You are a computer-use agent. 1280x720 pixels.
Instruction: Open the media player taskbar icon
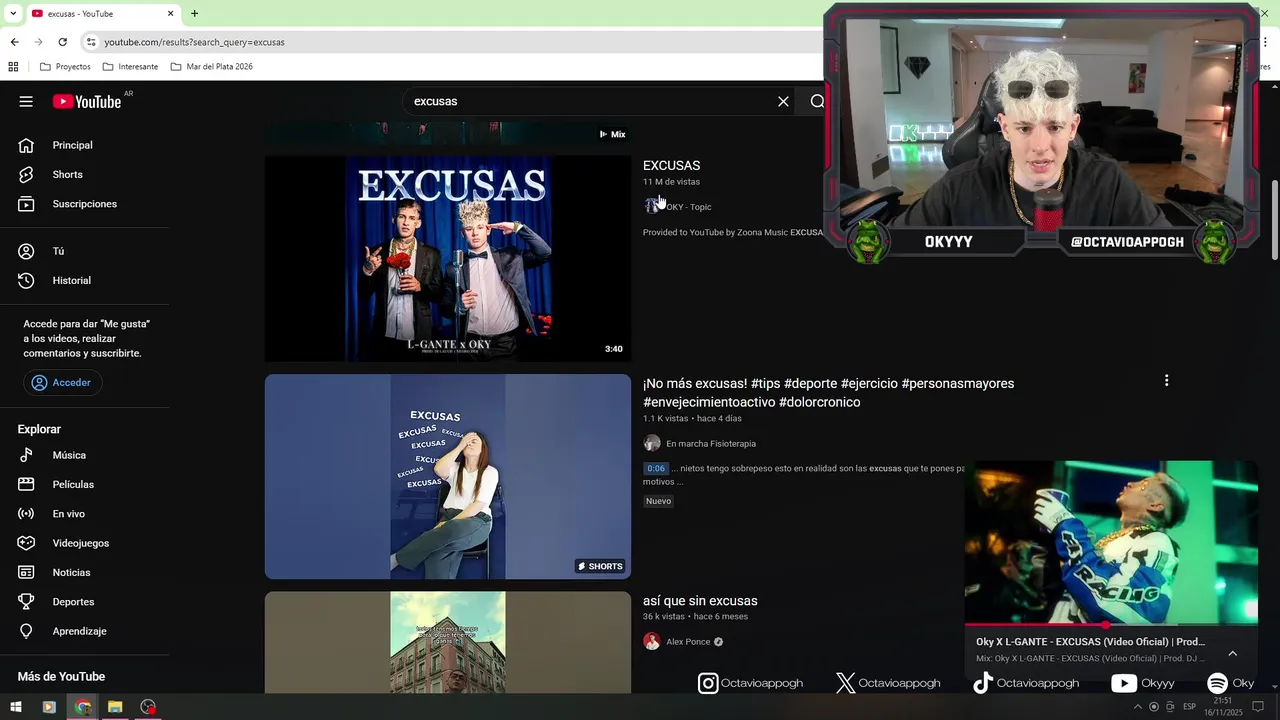point(49,707)
